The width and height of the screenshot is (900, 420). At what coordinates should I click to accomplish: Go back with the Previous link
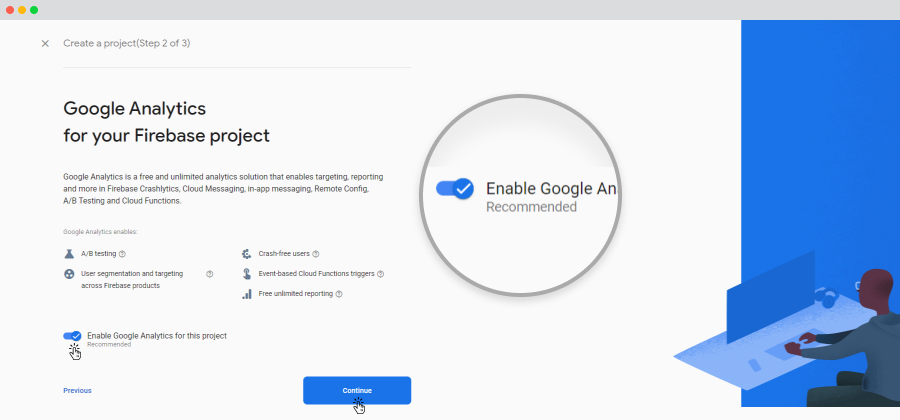[77, 391]
